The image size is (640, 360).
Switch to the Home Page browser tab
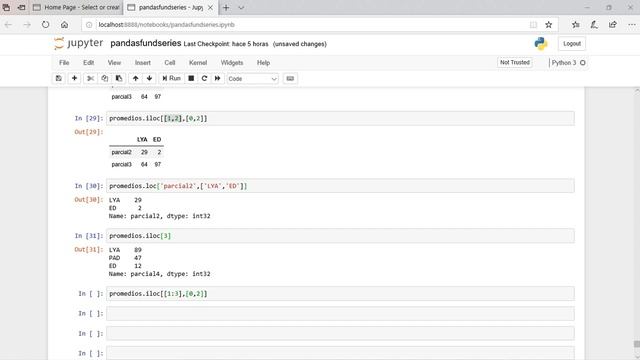tap(76, 7)
